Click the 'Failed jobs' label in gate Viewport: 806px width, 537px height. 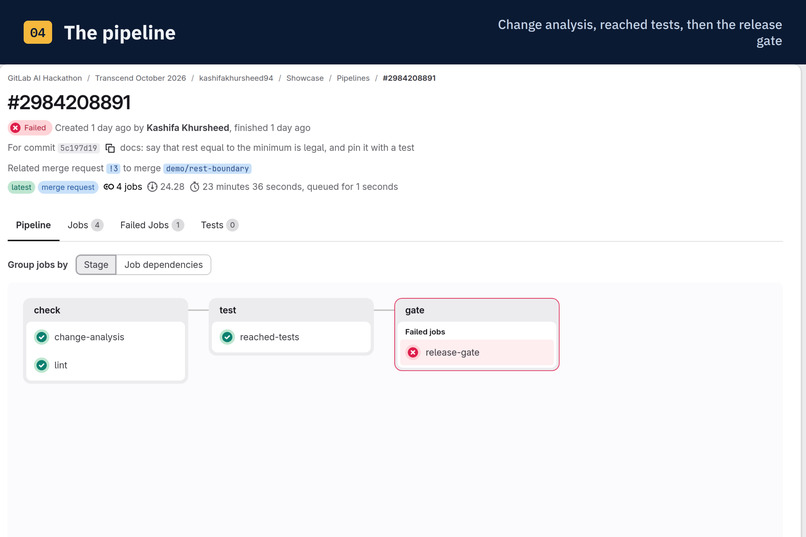coord(425,332)
